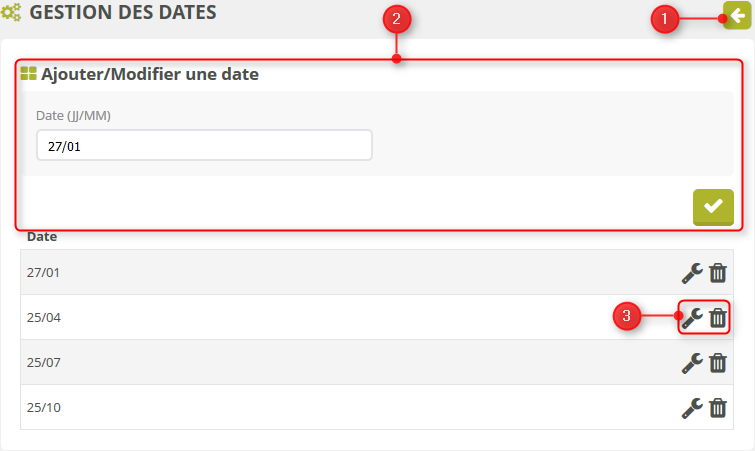Remove the 25/04 date using trash icon
Viewport: 755px width, 451px height.
pos(718,318)
